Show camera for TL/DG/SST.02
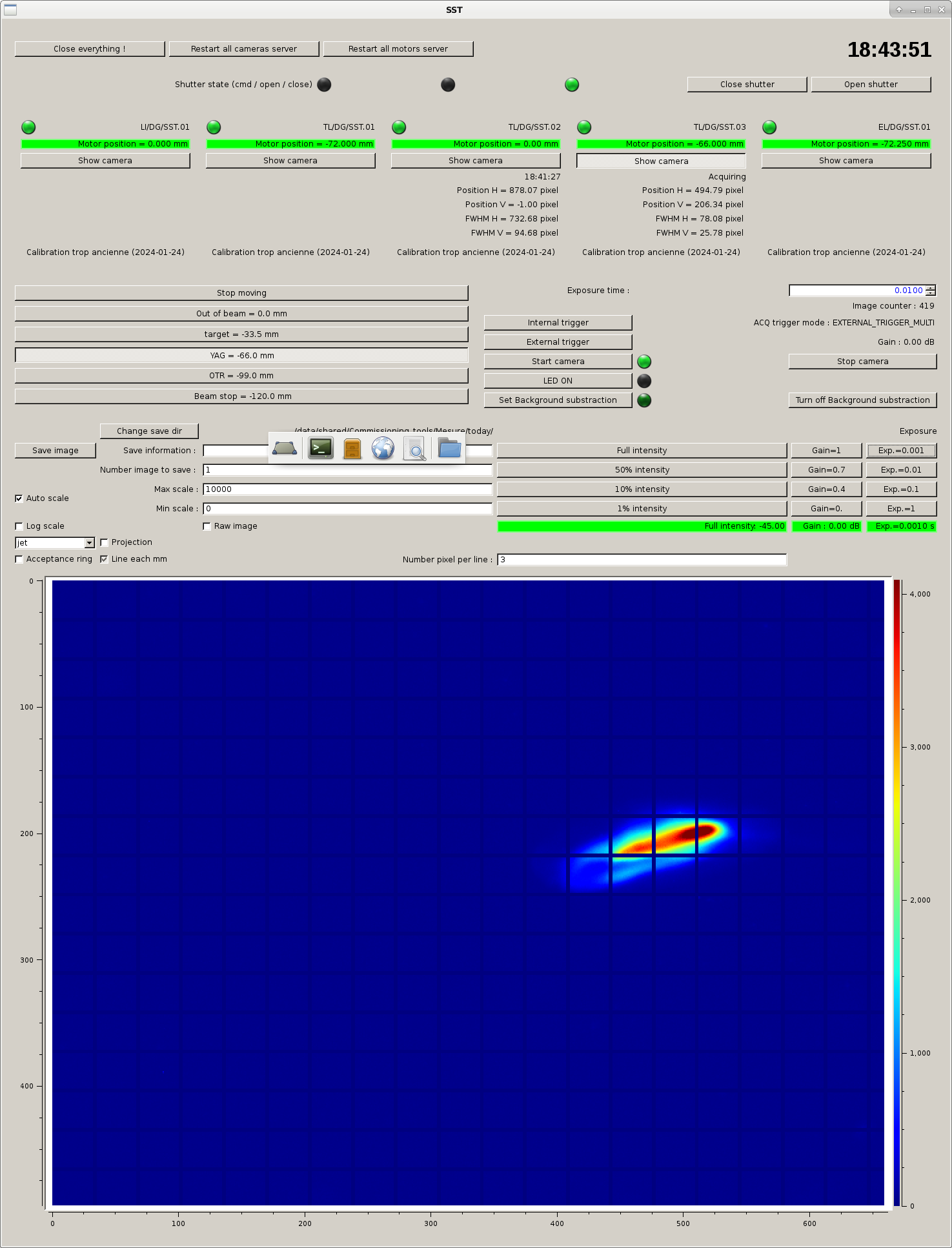Image resolution: width=952 pixels, height=1248 pixels. pyautogui.click(x=475, y=161)
